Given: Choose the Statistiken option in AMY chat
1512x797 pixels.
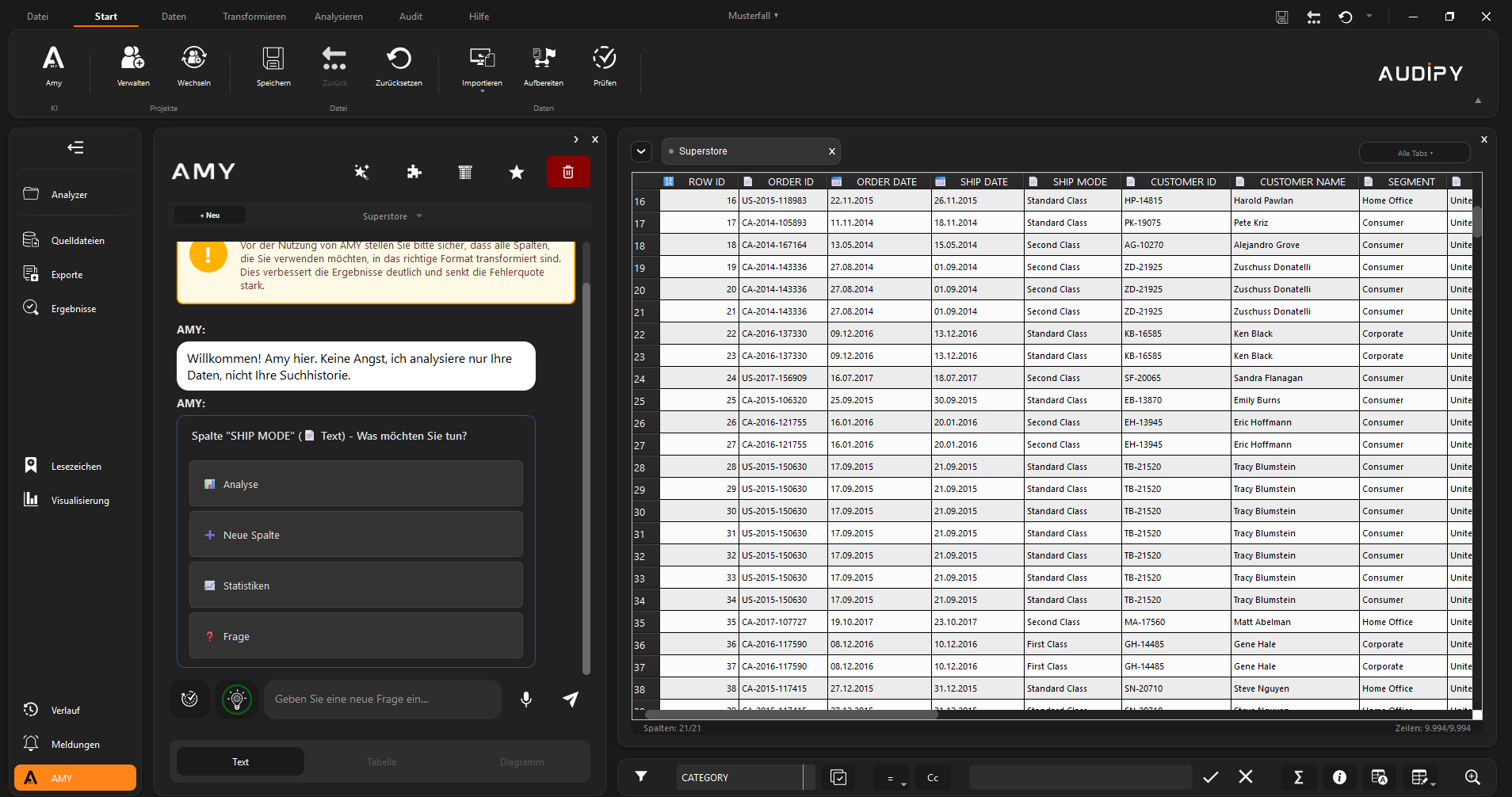Looking at the screenshot, I should click(356, 585).
